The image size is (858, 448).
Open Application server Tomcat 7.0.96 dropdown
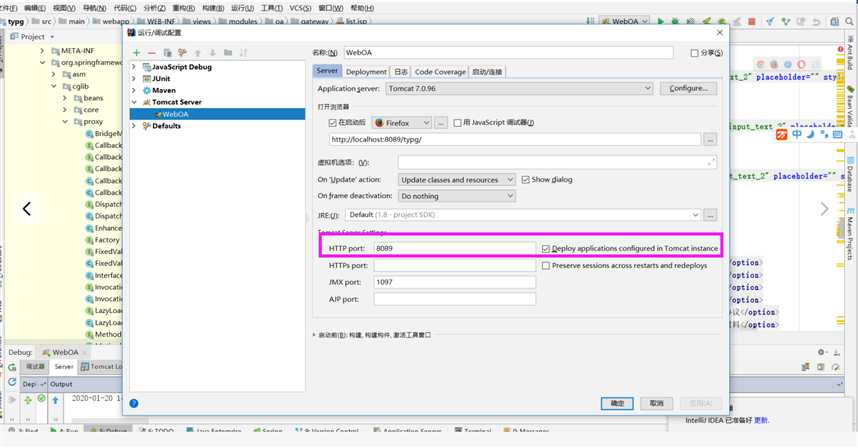(519, 88)
